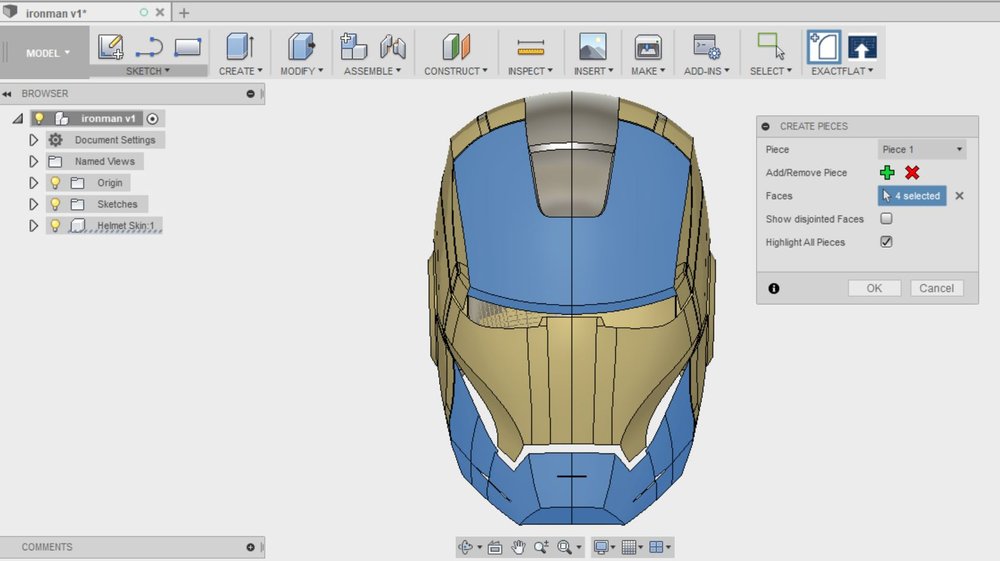The image size is (1000, 561).
Task: Uncheck Highlight All Pieces checkbox
Action: click(886, 242)
